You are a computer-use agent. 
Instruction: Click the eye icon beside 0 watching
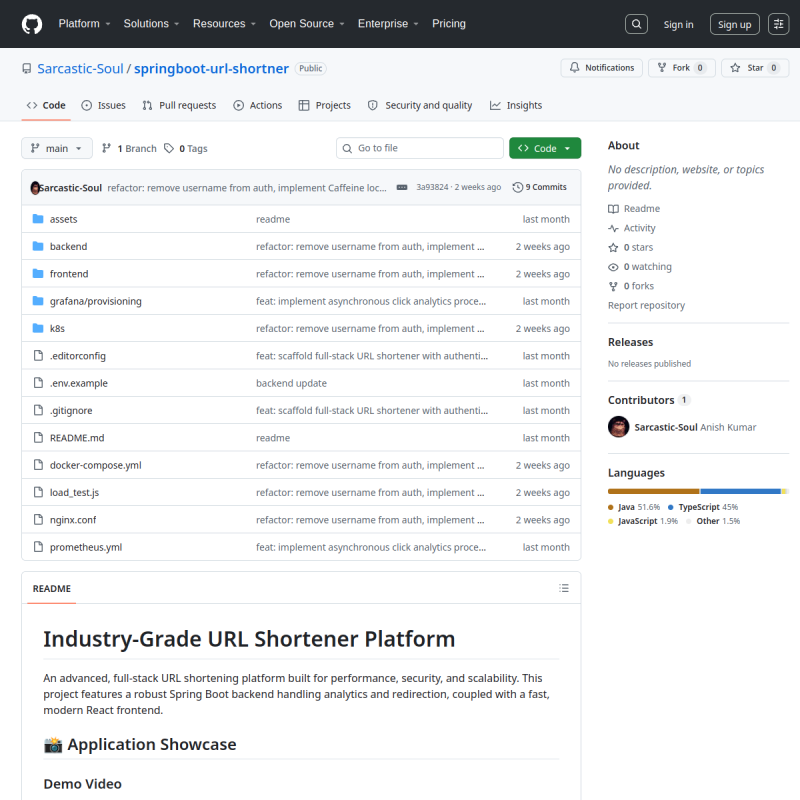(613, 267)
